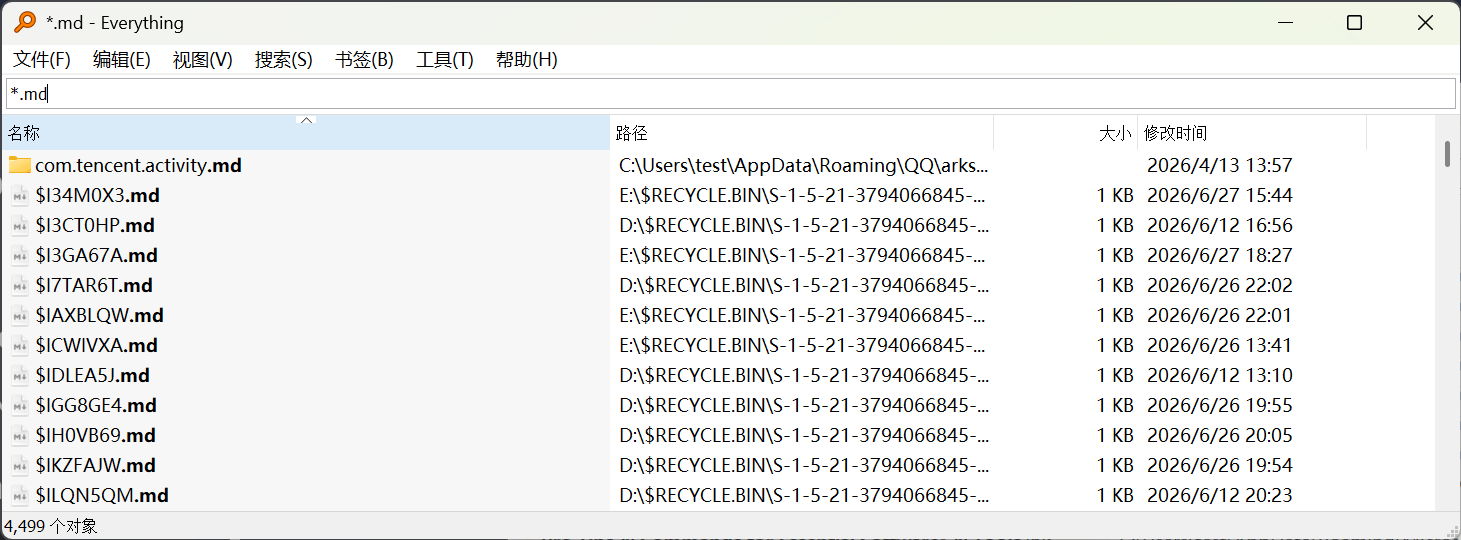Select the file name $IGG8GE4.md
Image resolution: width=1461 pixels, height=540 pixels.
click(96, 405)
